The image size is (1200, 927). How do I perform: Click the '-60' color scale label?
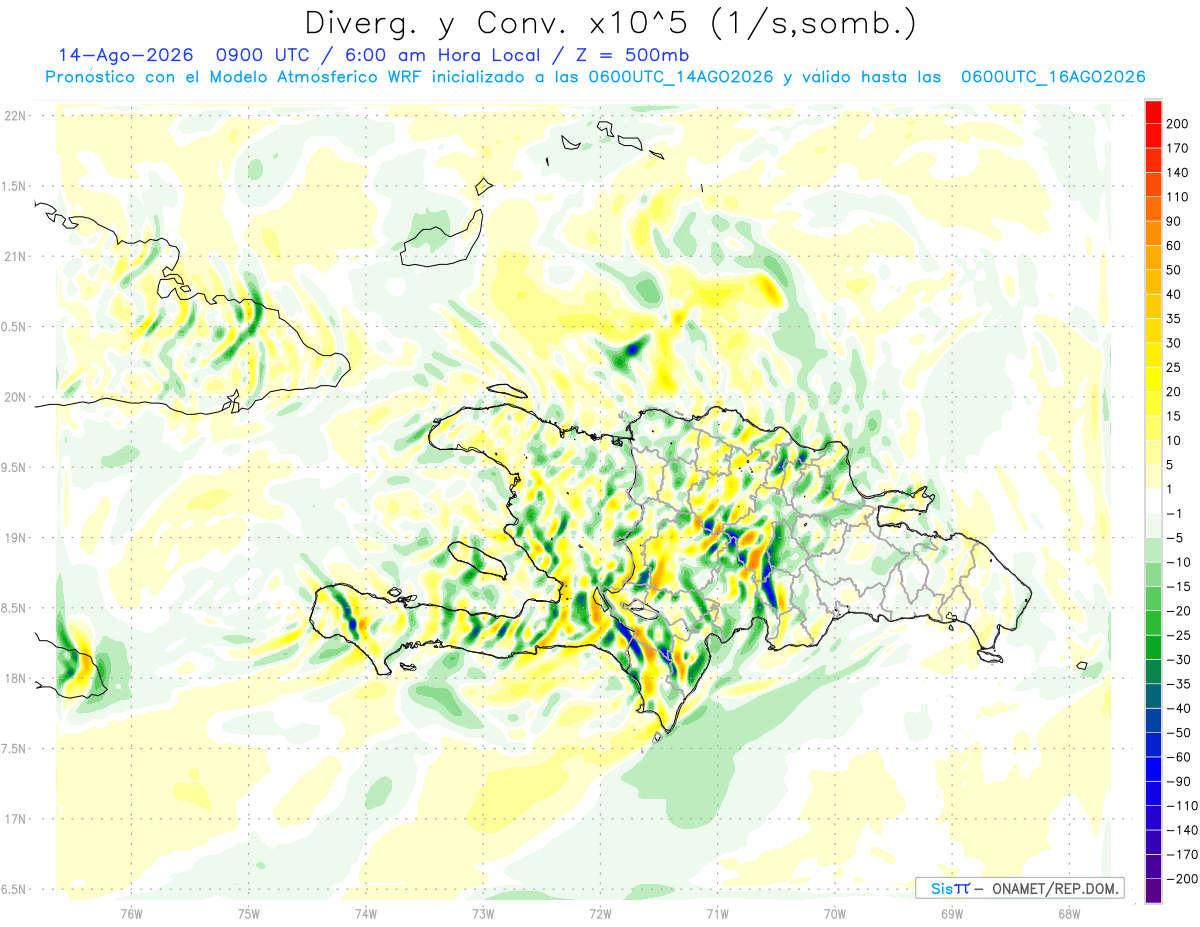click(1179, 757)
